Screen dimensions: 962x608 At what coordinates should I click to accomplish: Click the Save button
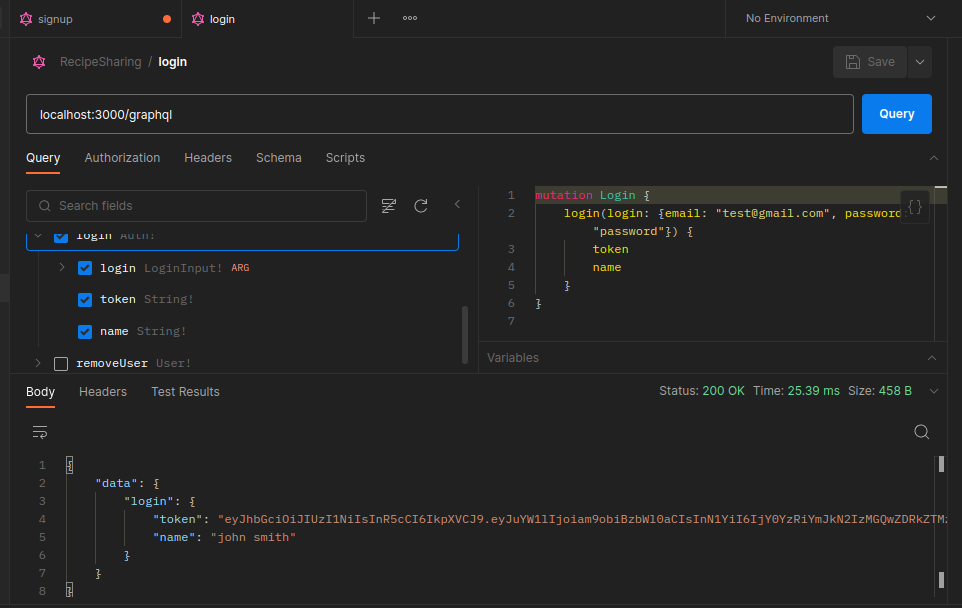(x=870, y=62)
